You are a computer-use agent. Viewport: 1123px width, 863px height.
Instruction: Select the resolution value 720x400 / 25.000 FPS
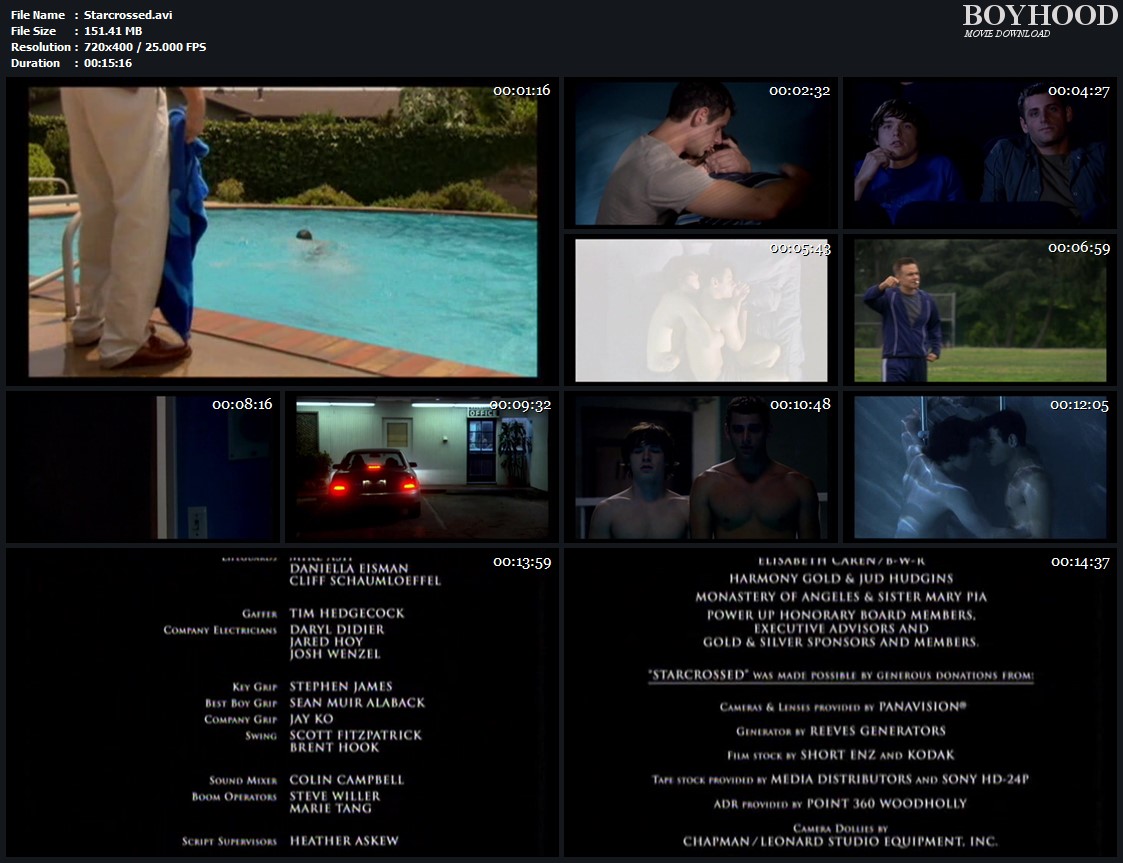point(145,47)
